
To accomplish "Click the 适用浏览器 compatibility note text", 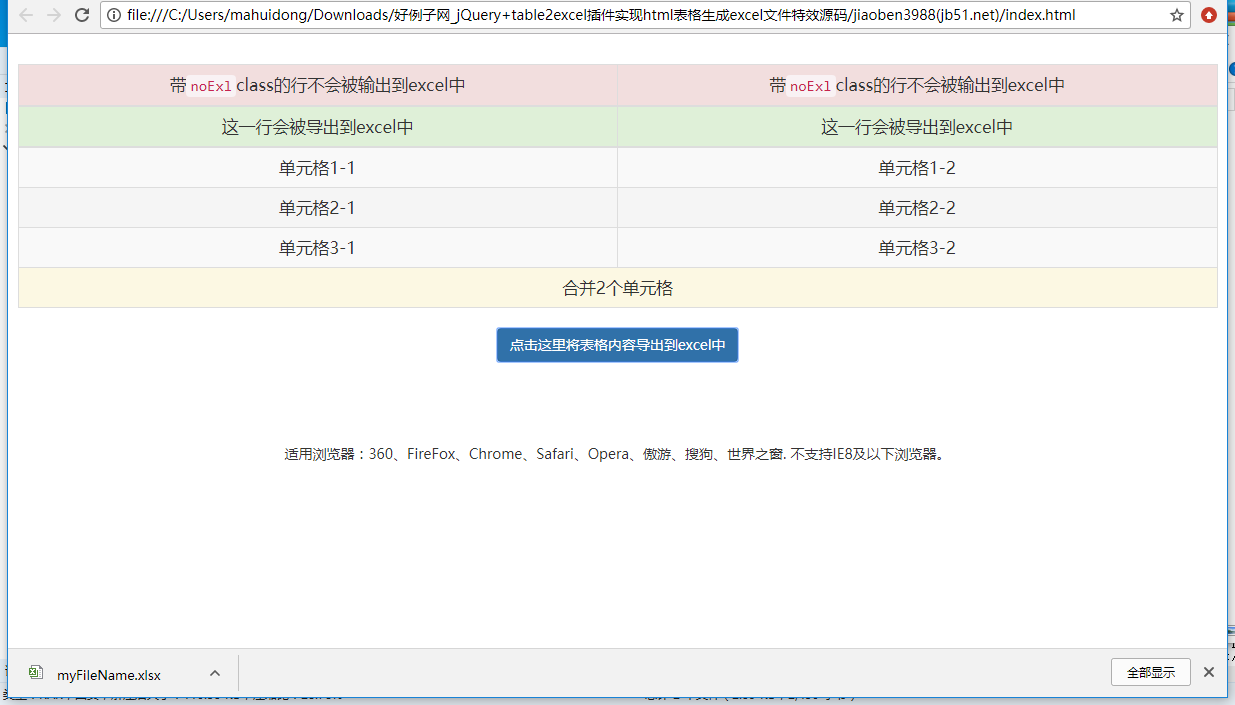I will click(615, 454).
